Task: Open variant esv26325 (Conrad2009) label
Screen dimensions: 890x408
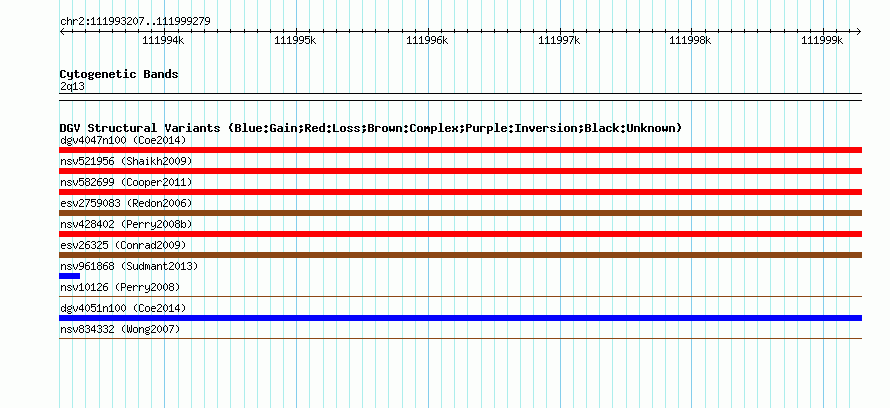Action: point(123,245)
